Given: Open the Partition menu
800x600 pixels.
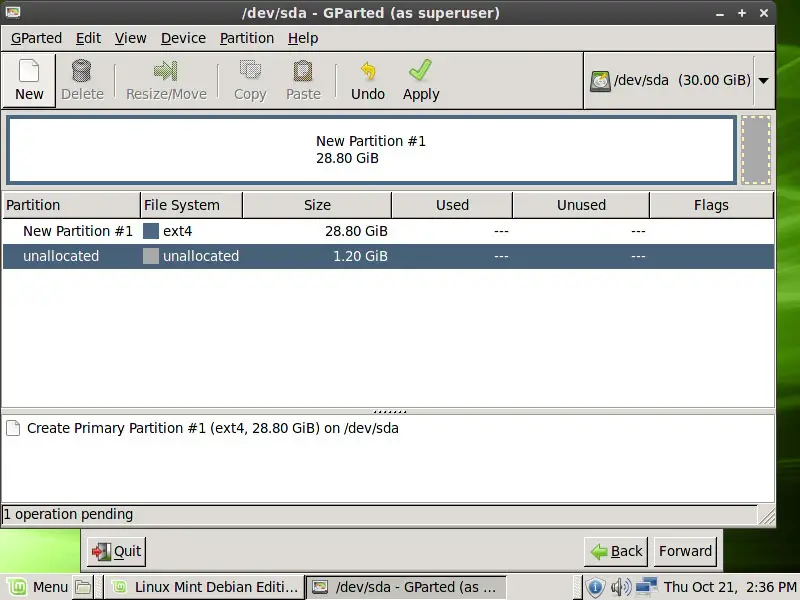Looking at the screenshot, I should pos(246,38).
